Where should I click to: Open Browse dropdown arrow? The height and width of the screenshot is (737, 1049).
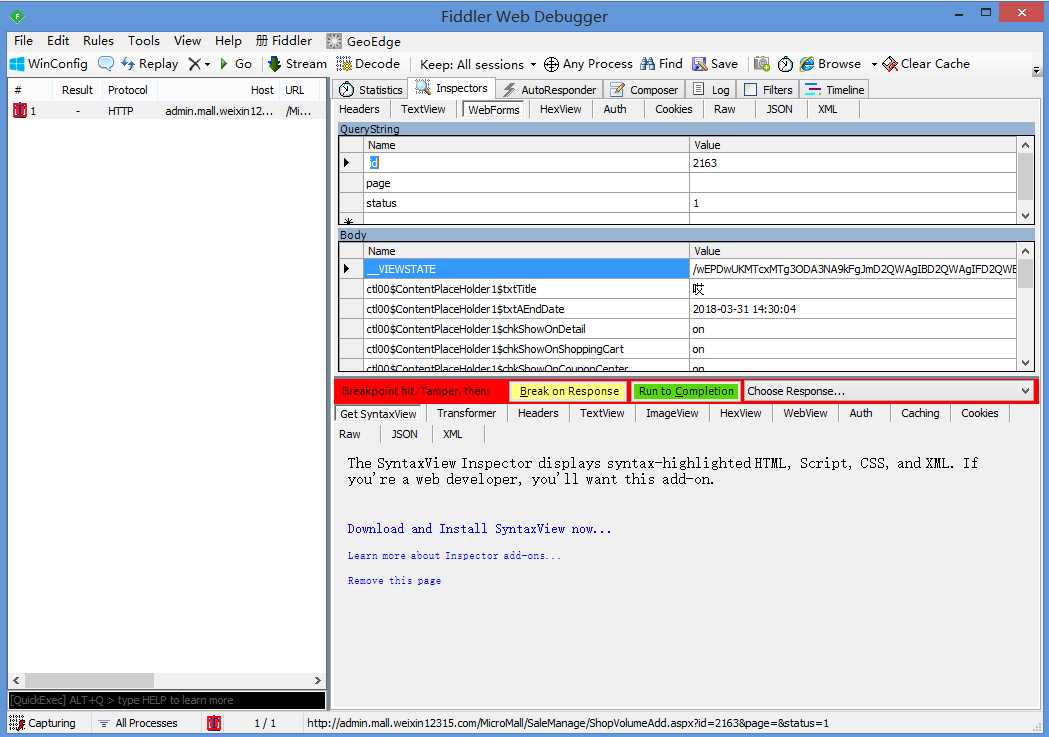point(874,64)
